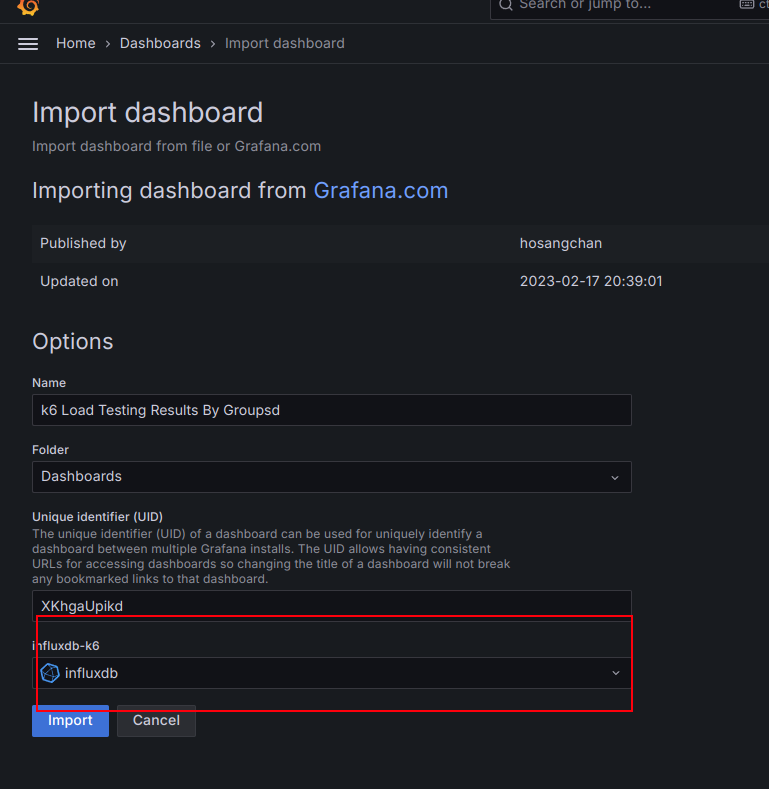Edit the UID field XKhgaUpikd
The width and height of the screenshot is (769, 789).
tap(332, 606)
